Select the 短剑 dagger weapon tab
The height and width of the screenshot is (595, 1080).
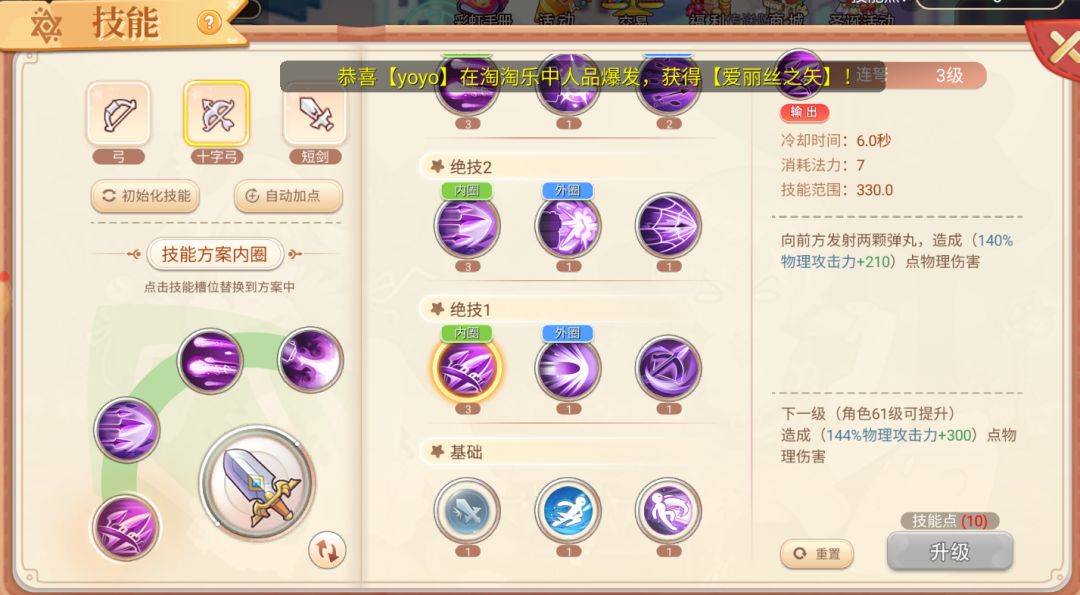(315, 114)
